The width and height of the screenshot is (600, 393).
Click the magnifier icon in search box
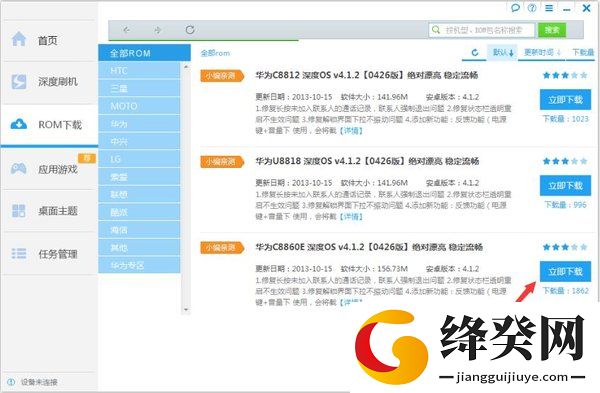pyautogui.click(x=436, y=30)
